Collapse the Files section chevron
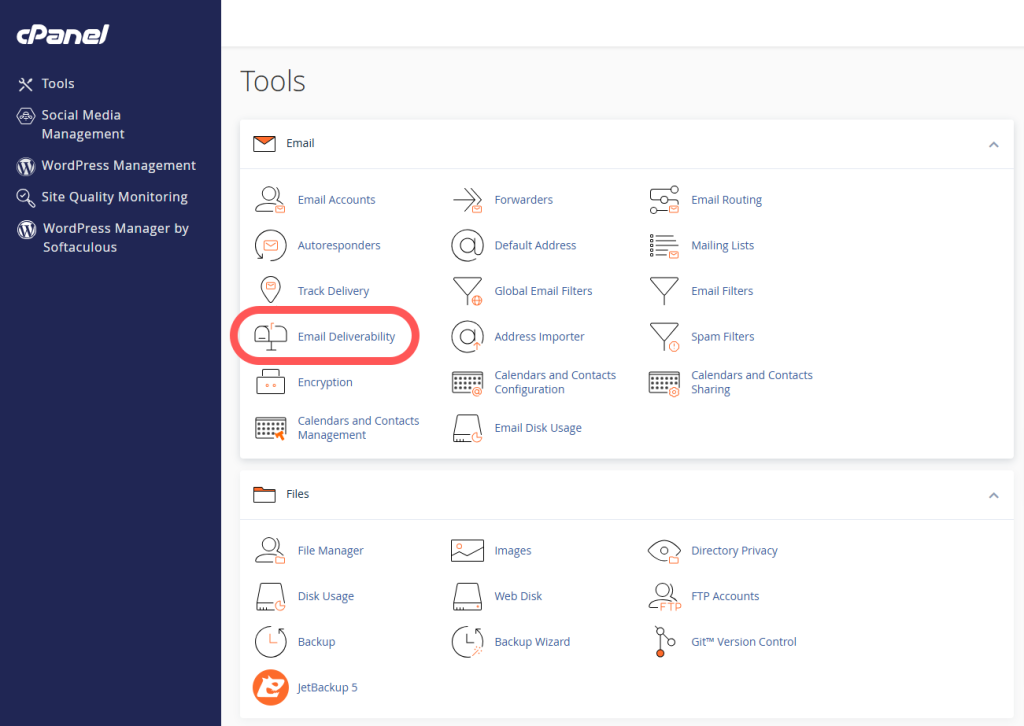This screenshot has width=1024, height=726. pyautogui.click(x=993, y=495)
